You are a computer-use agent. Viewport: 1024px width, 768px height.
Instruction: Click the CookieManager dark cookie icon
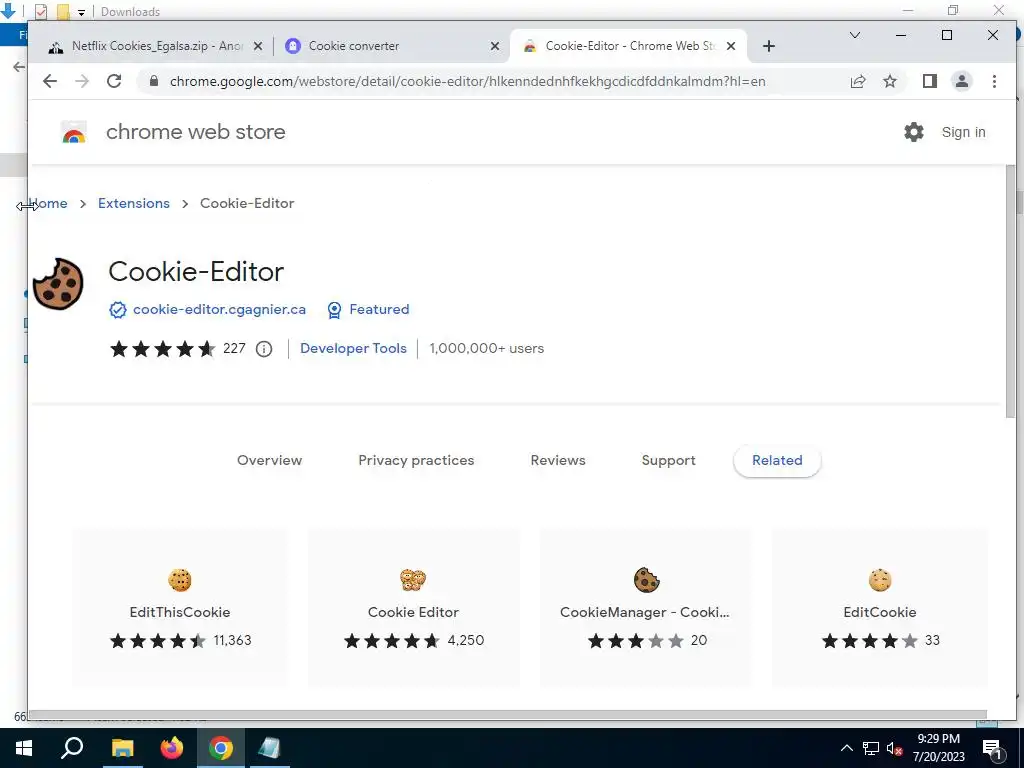647,579
